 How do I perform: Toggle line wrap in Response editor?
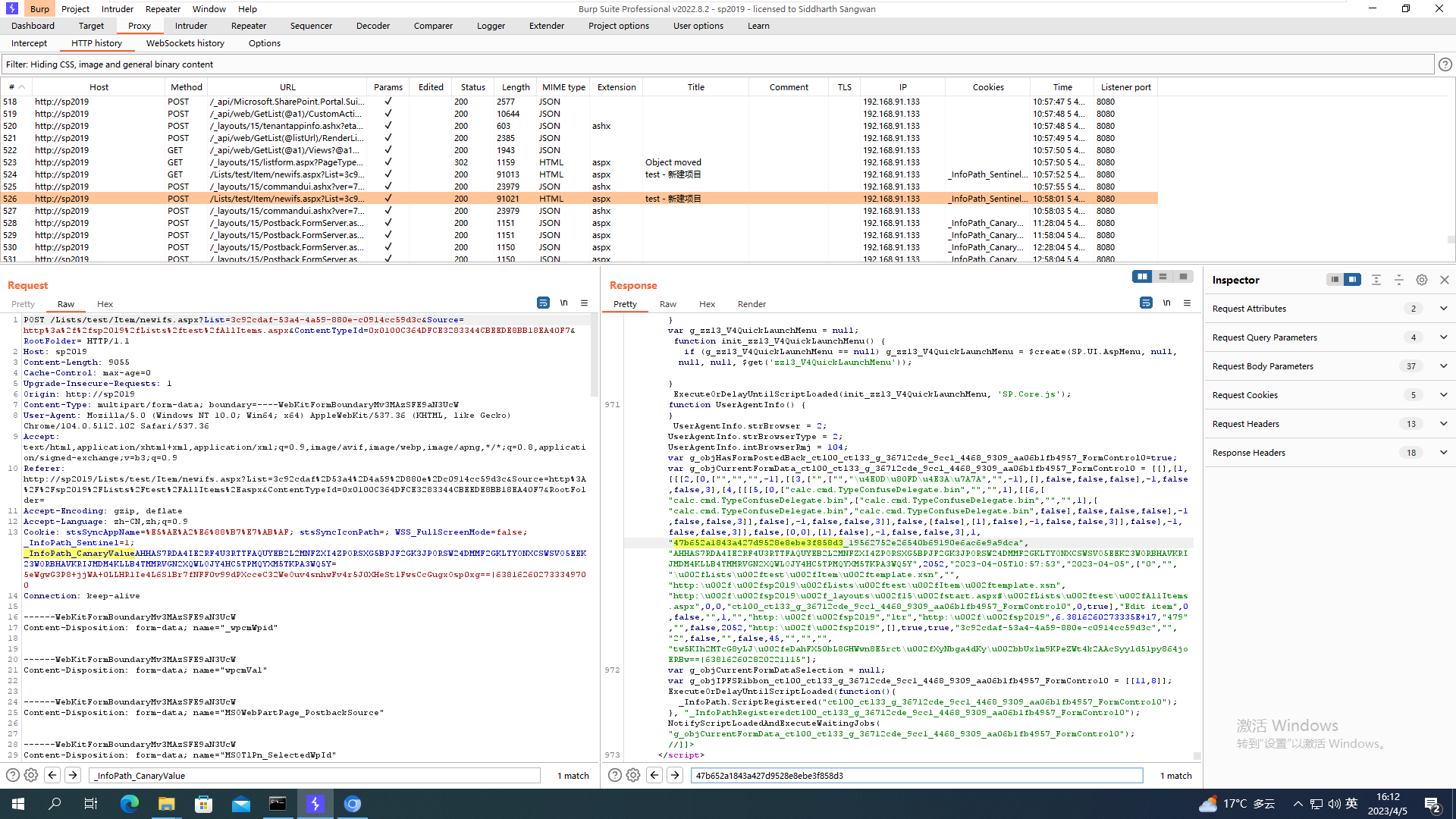point(1146,303)
